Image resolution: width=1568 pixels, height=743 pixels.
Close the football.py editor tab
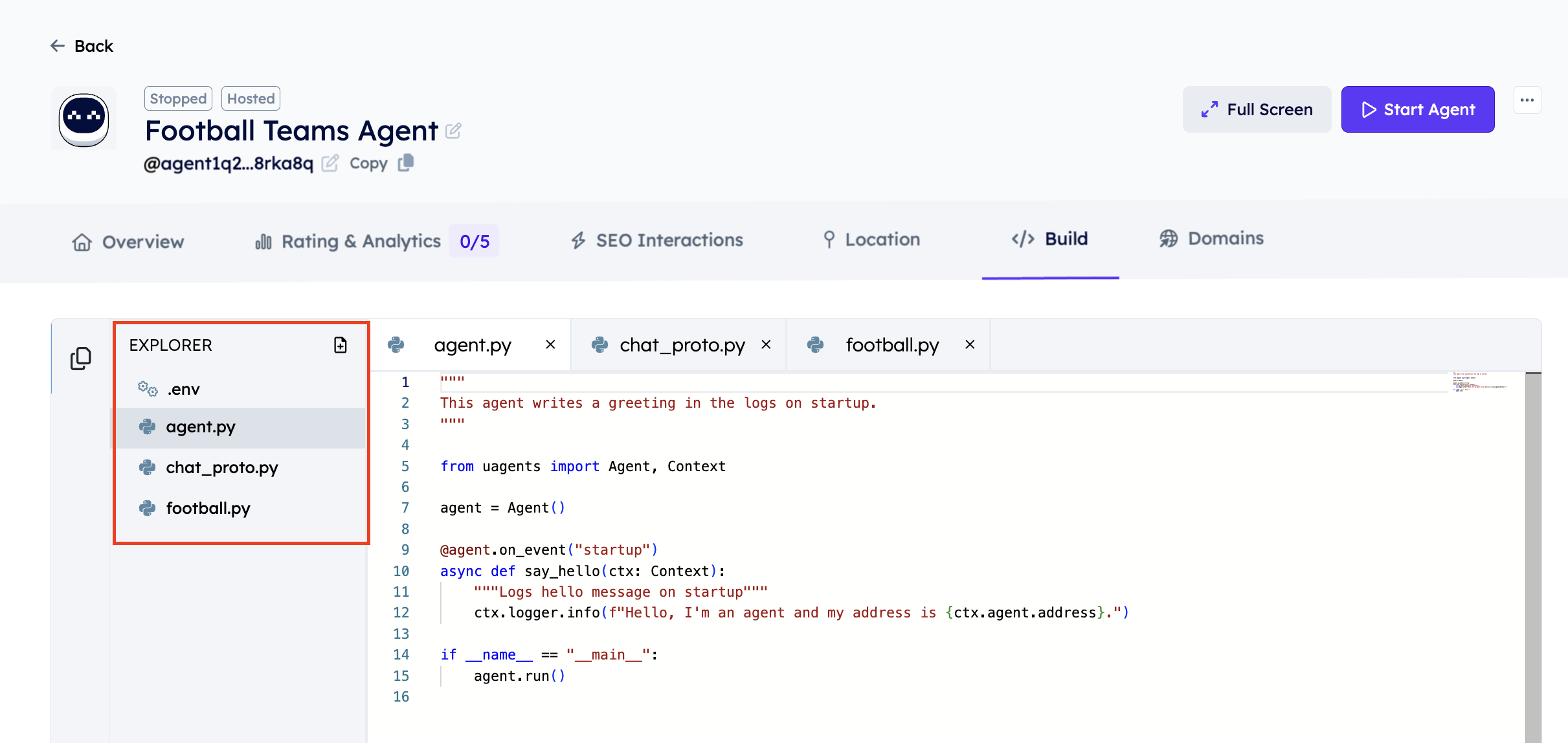pyautogui.click(x=970, y=344)
